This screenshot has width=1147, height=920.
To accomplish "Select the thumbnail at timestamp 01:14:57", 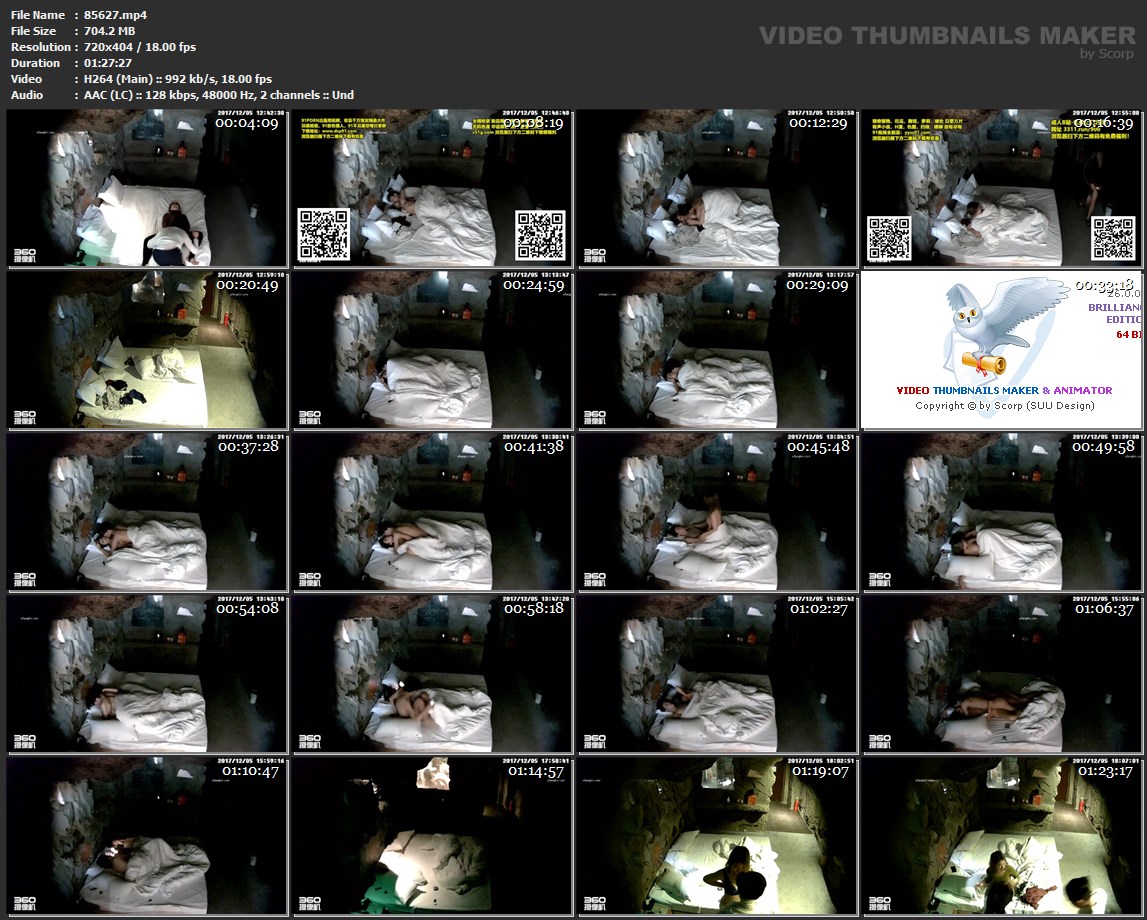I will point(432,836).
